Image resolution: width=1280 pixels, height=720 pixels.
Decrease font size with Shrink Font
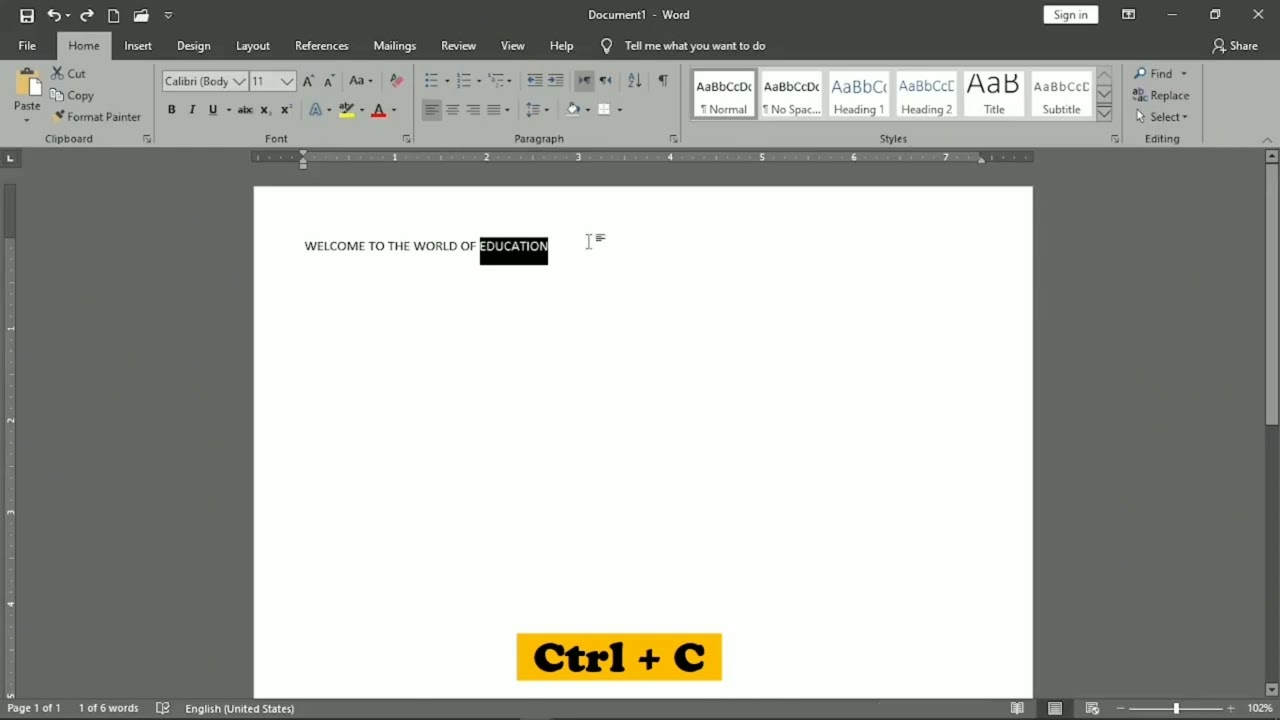(328, 81)
